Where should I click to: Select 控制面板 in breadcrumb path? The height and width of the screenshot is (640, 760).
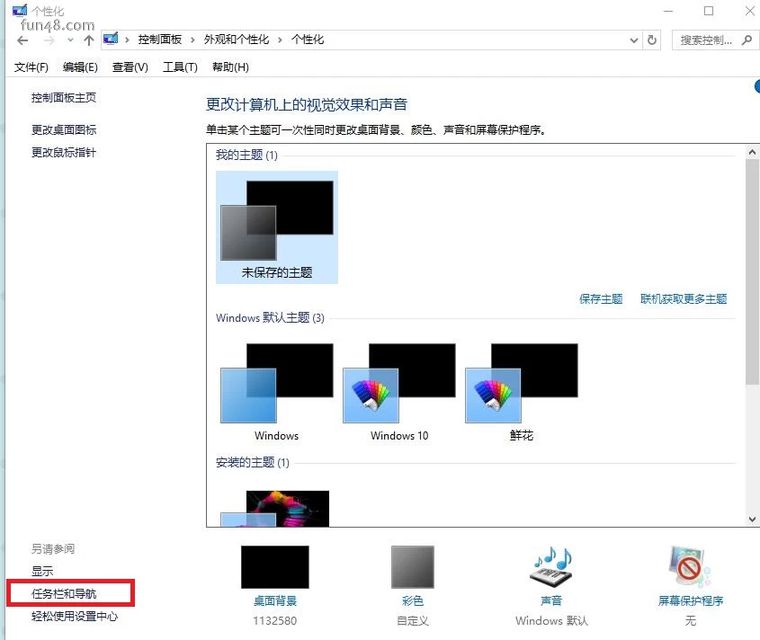pyautogui.click(x=159, y=39)
